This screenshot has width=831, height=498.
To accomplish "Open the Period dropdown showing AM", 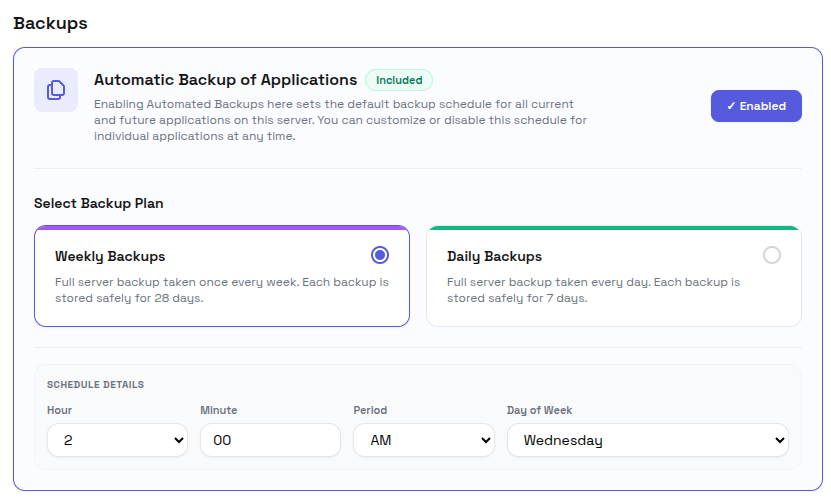I will click(423, 440).
